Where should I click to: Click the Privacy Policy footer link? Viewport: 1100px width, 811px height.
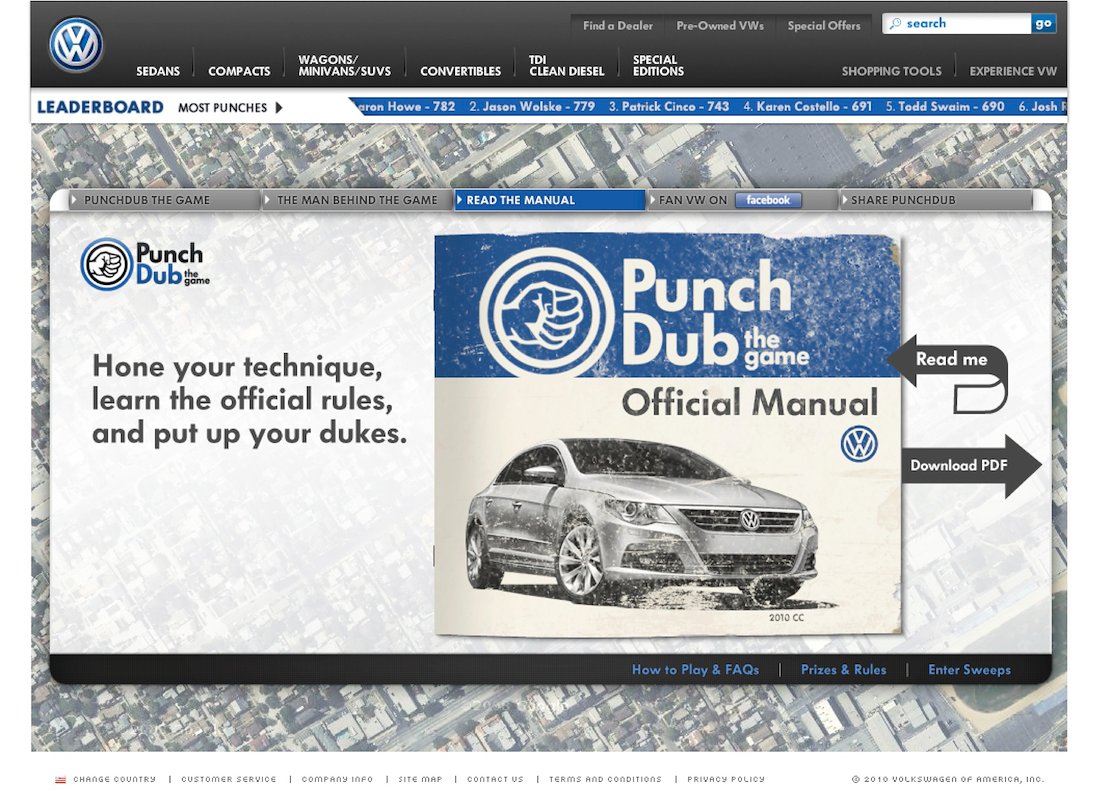point(726,779)
